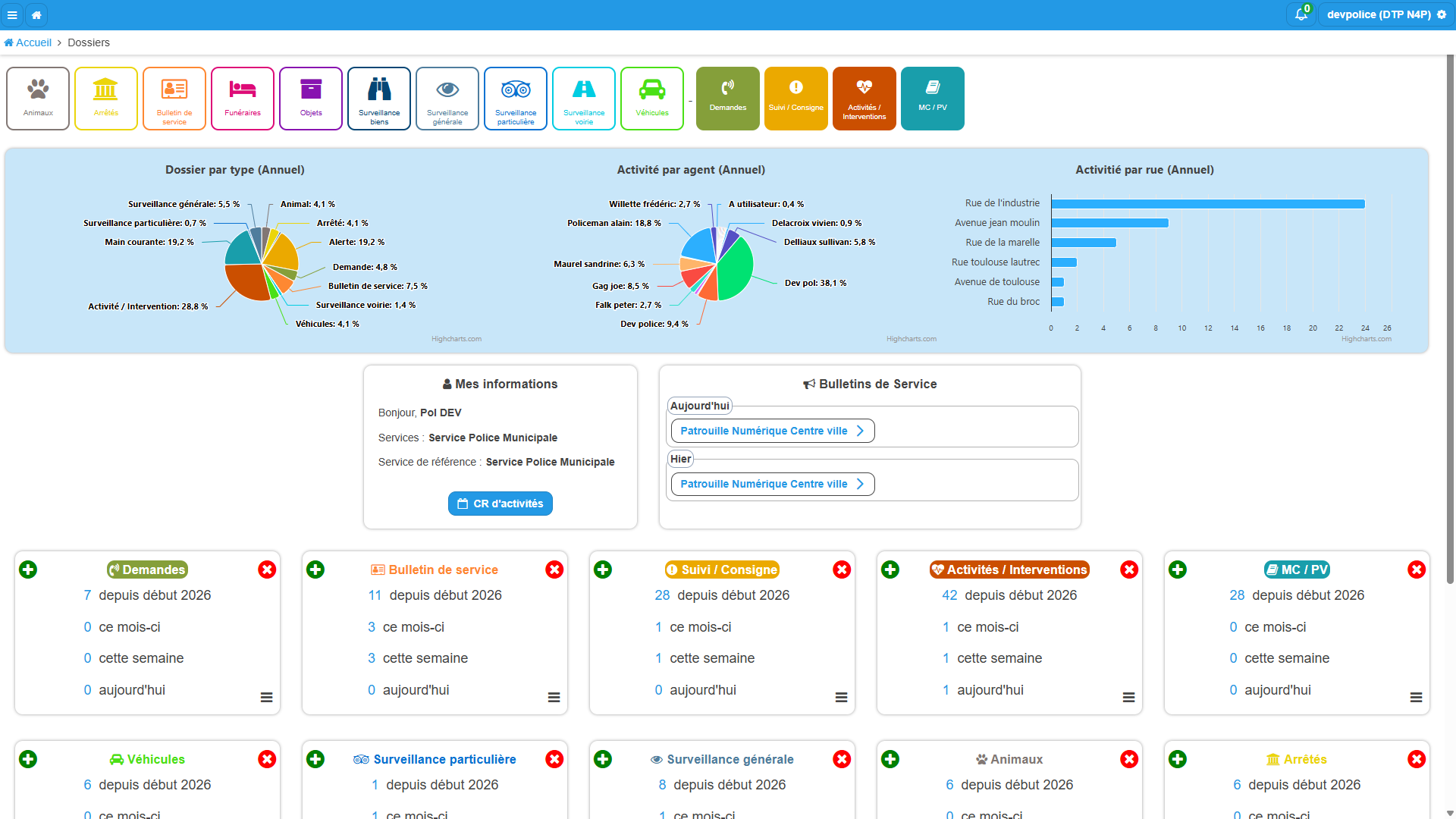Remove the Arrêtés card

[1417, 759]
